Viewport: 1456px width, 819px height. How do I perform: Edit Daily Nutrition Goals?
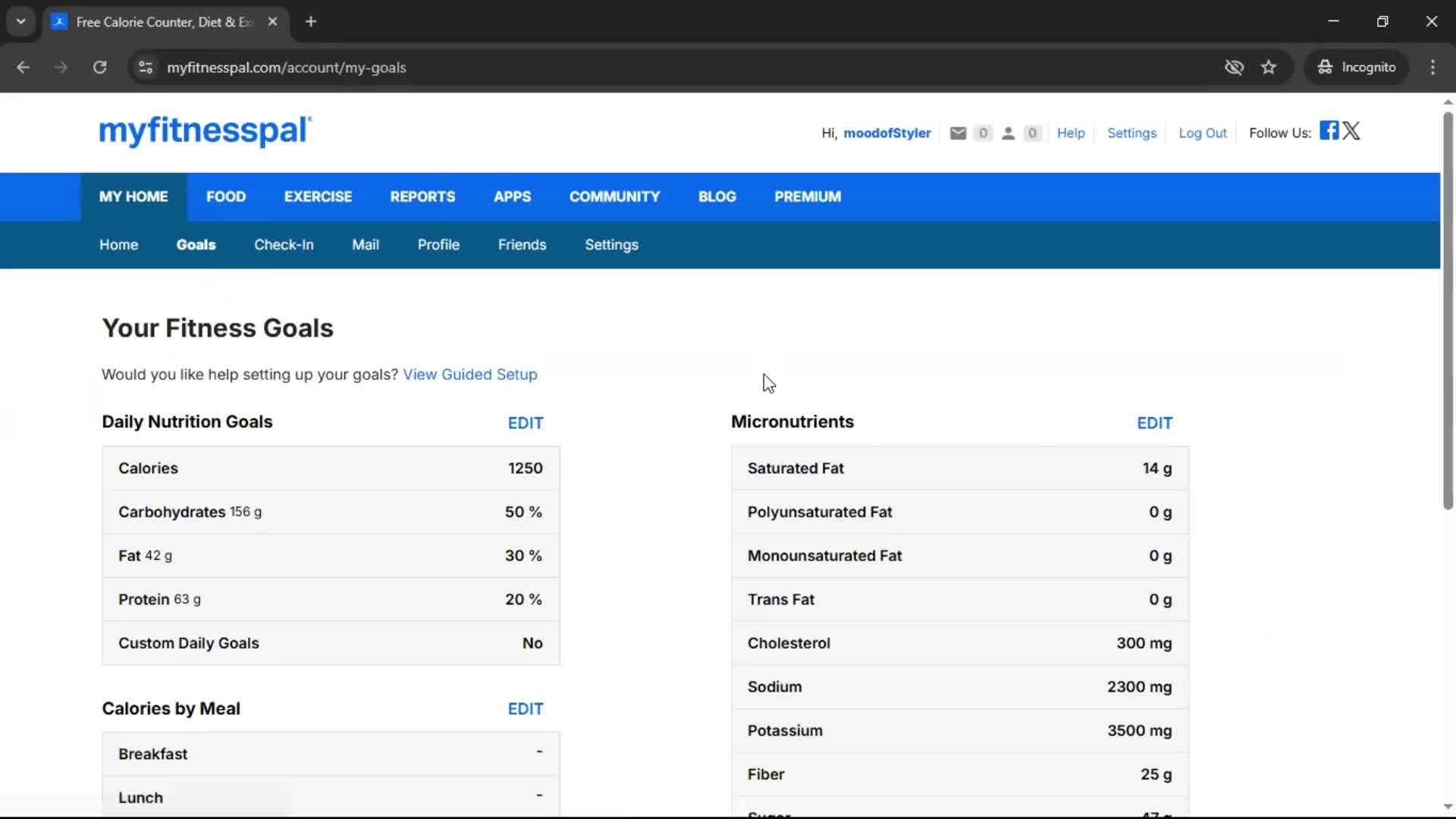(x=526, y=423)
